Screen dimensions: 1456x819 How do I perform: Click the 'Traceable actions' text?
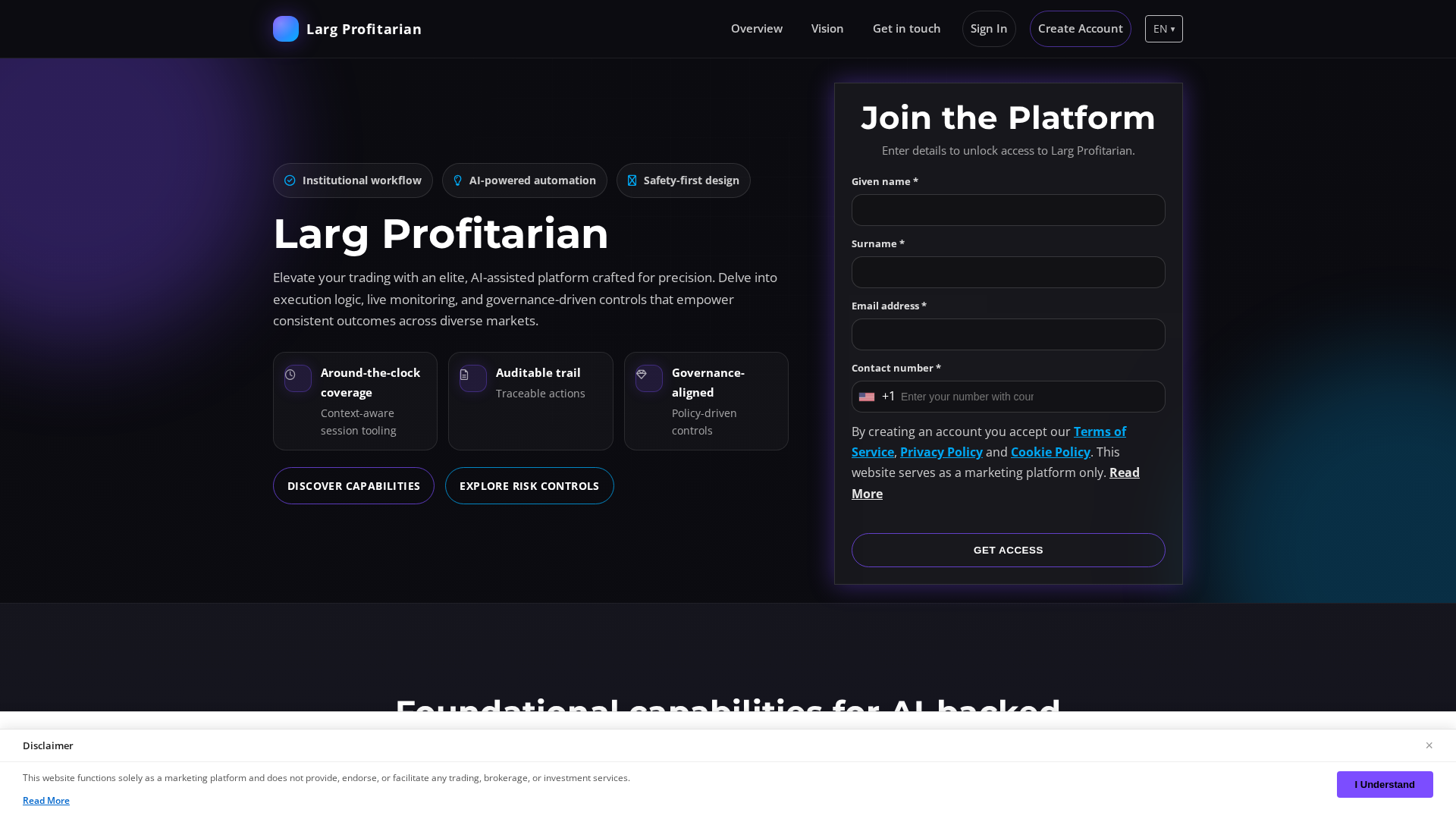coord(541,394)
